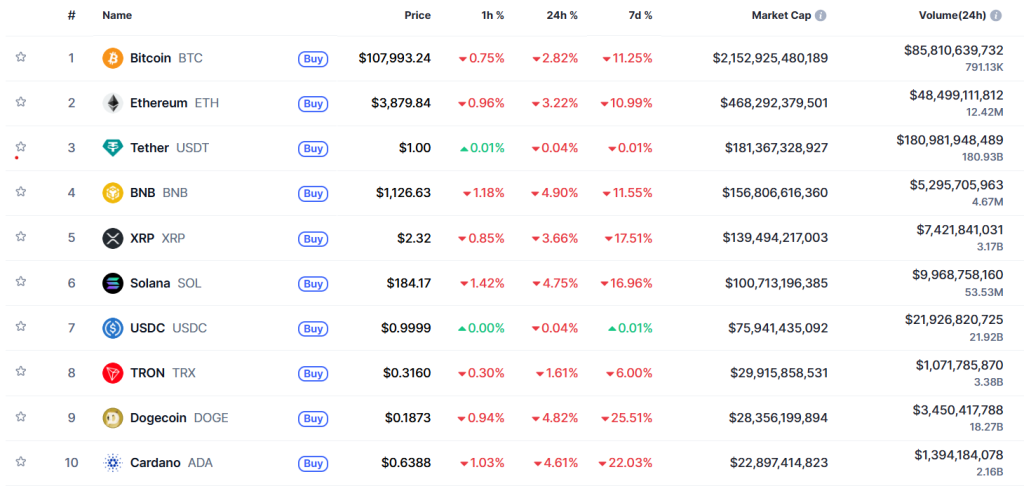The height and width of the screenshot is (486, 1024).
Task: Sort by the 24h % column header
Action: pos(561,16)
